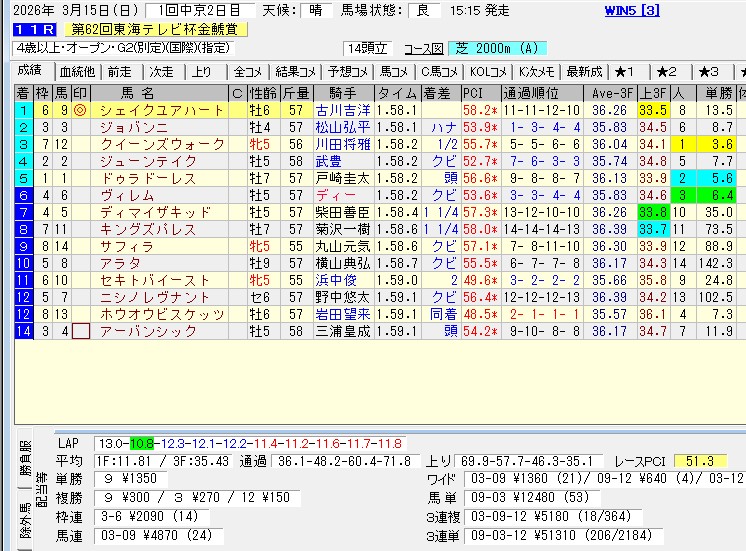
Task: Sort by the 上3F column header
Action: pos(653,93)
